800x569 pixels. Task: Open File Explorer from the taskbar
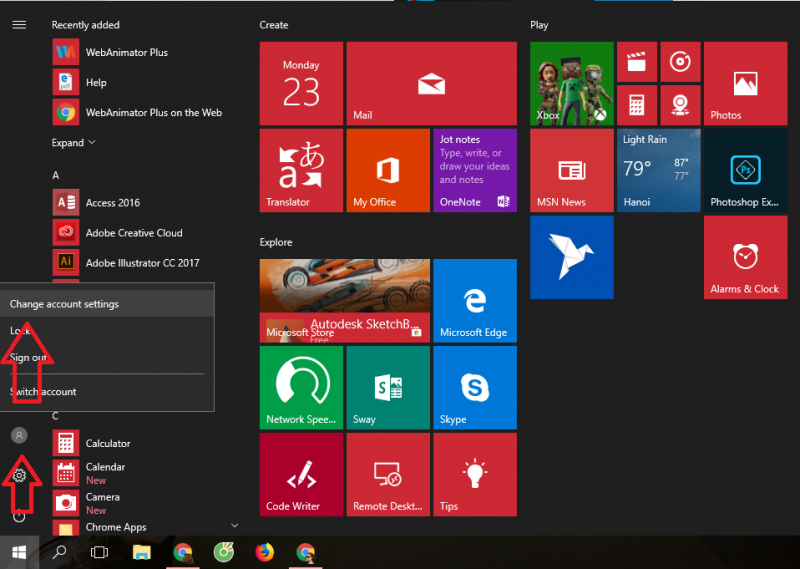point(141,552)
